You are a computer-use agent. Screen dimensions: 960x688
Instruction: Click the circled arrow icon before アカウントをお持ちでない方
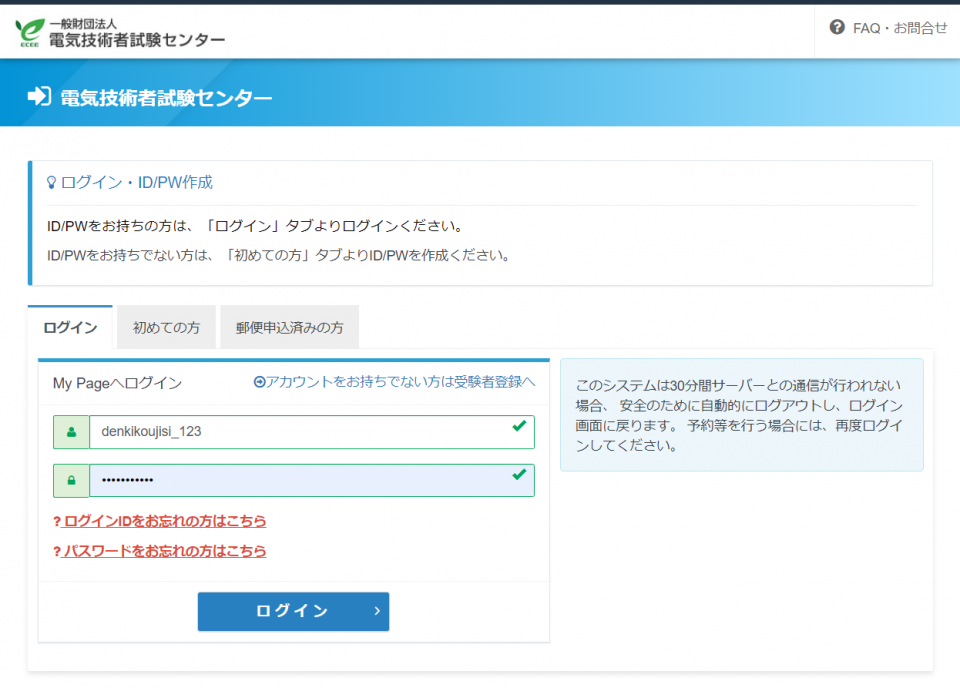click(260, 382)
